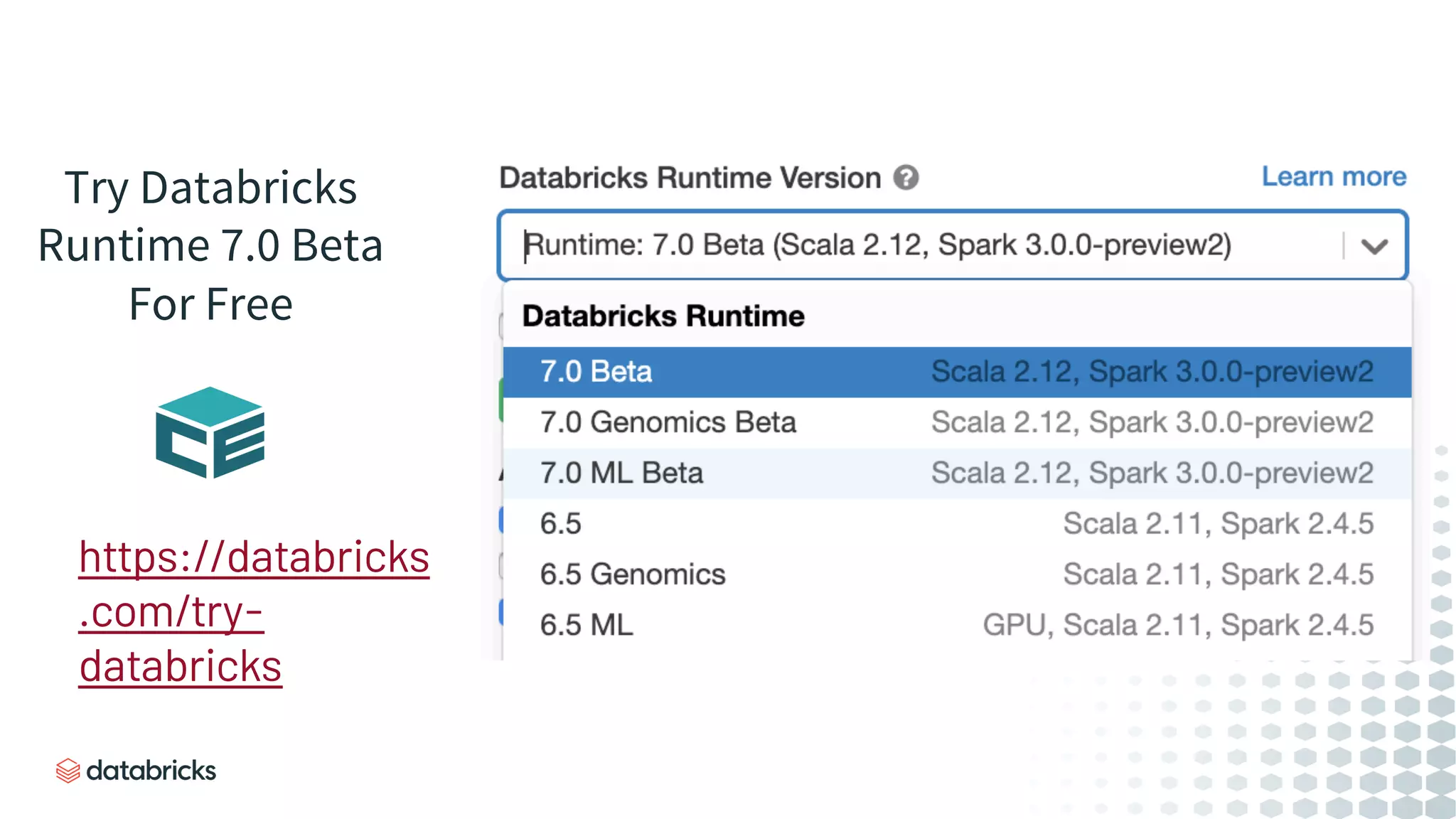The height and width of the screenshot is (819, 1456).
Task: Click the help question mark icon
Action: pos(906,178)
